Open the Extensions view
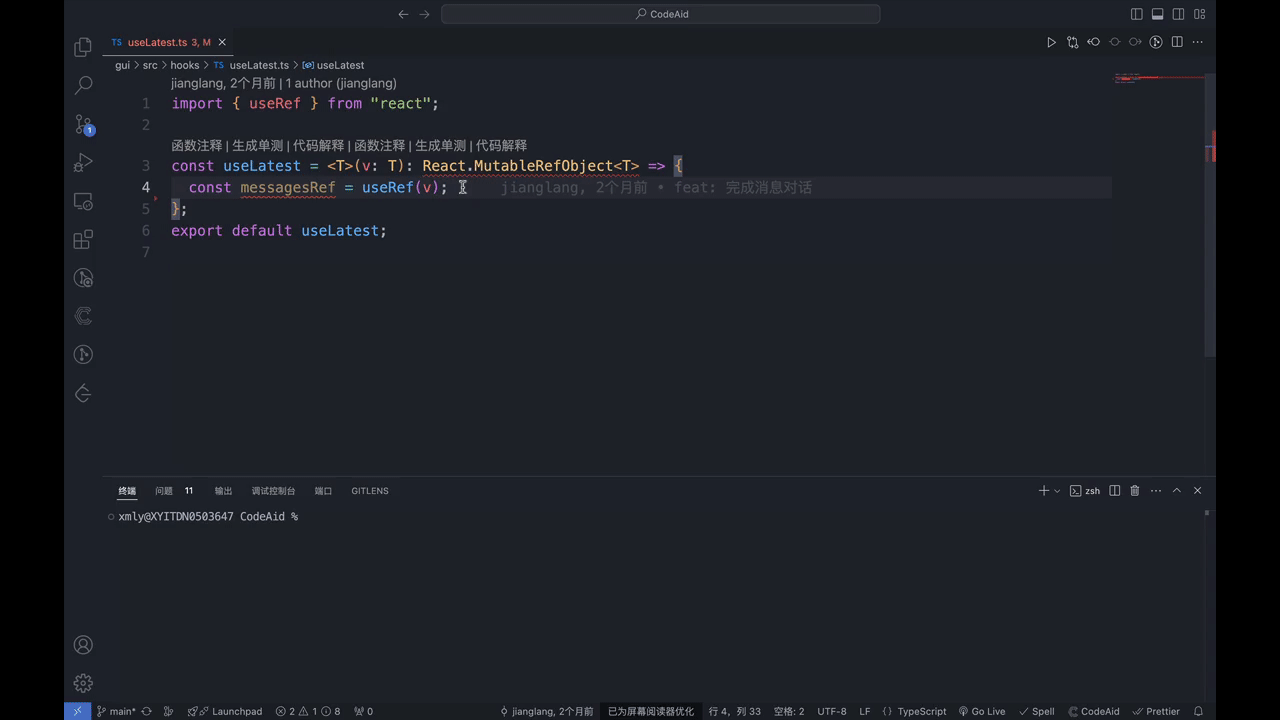The image size is (1280, 720). pyautogui.click(x=84, y=239)
